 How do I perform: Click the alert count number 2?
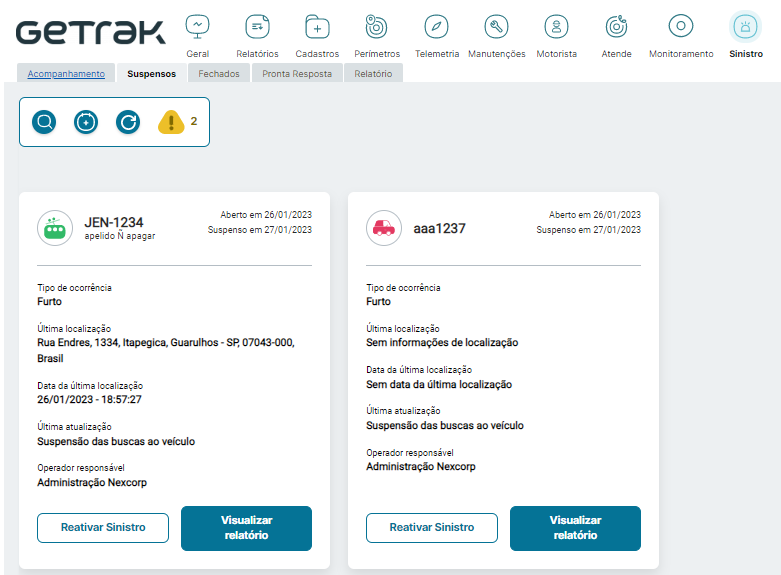pos(194,121)
